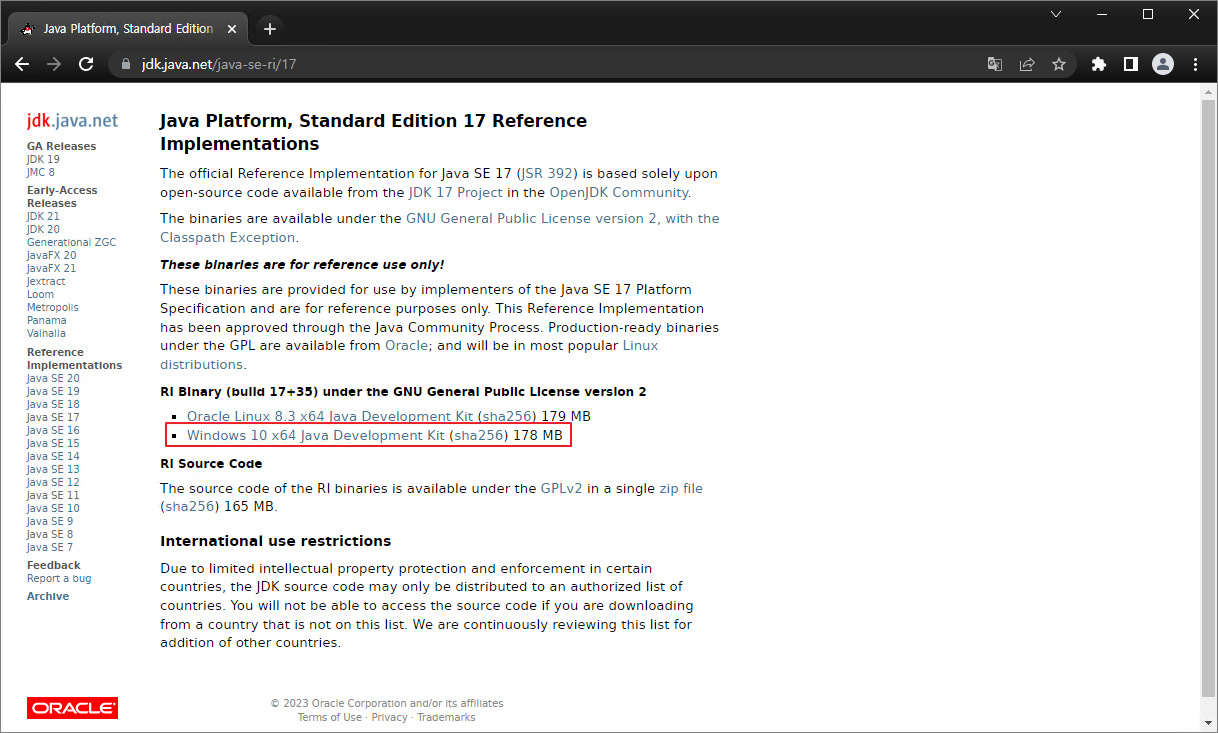Image resolution: width=1218 pixels, height=733 pixels.
Task: Open Java SE 20 reference implementation
Action: pyautogui.click(x=53, y=378)
